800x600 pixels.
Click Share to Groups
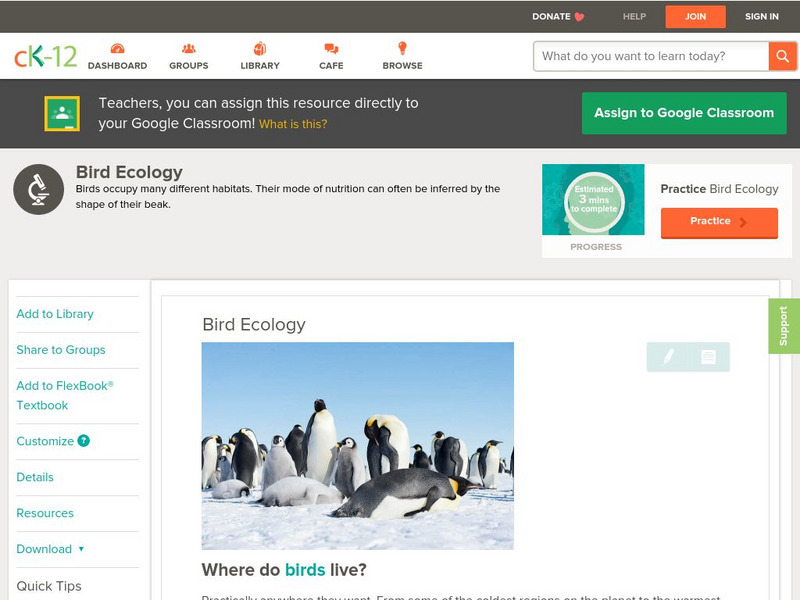point(61,350)
